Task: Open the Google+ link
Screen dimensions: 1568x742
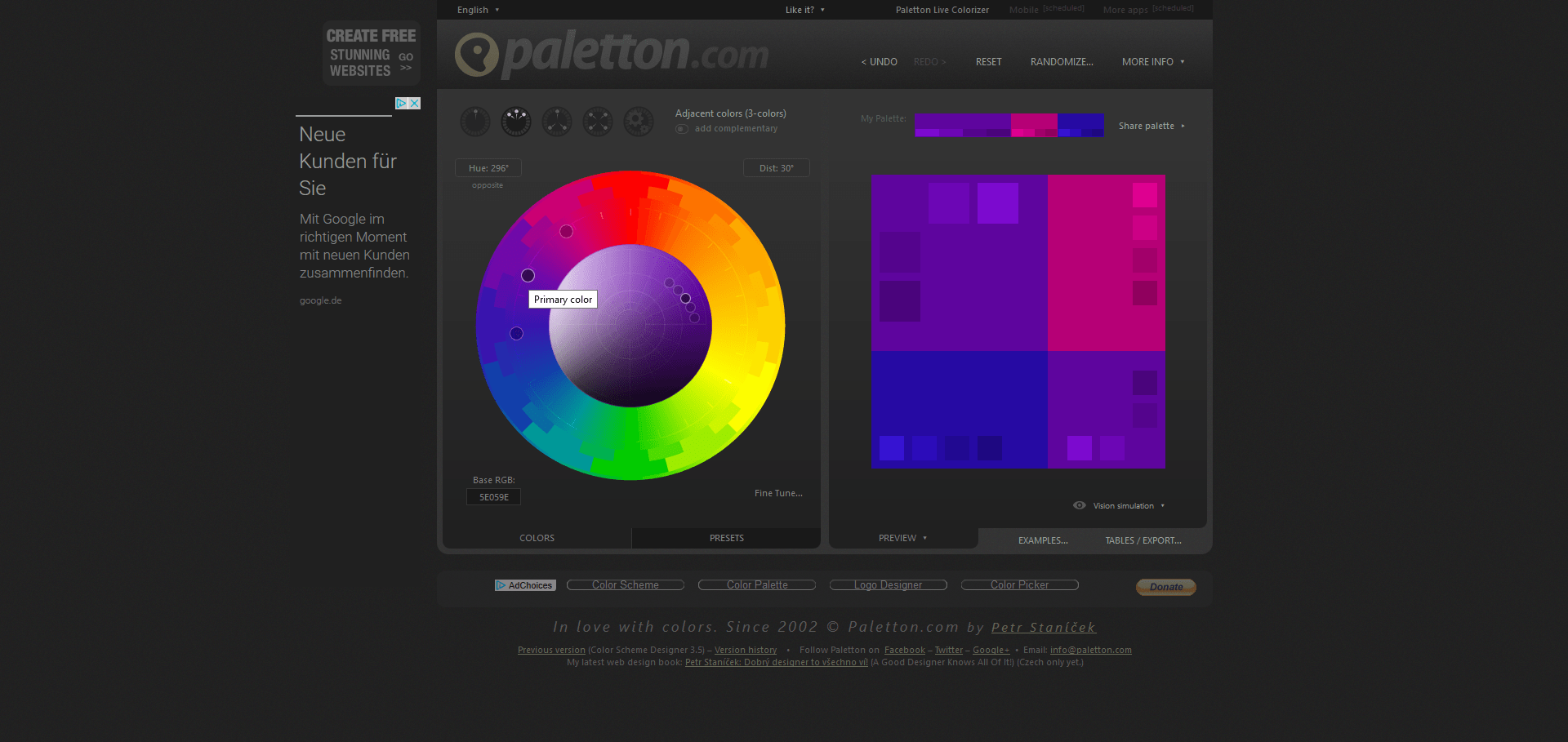Action: (x=991, y=651)
